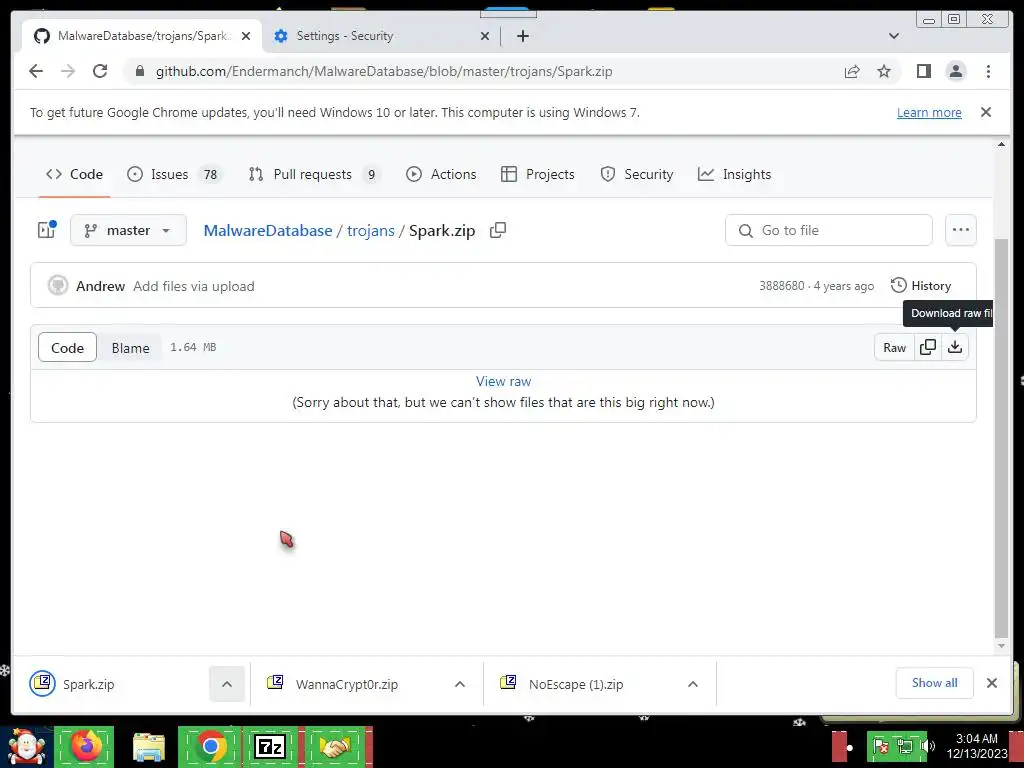Open the Issues tab

(174, 174)
